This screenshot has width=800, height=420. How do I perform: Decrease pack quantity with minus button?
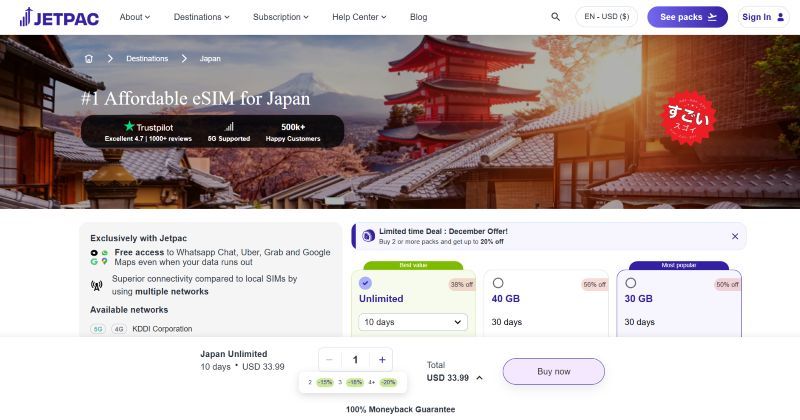point(329,360)
